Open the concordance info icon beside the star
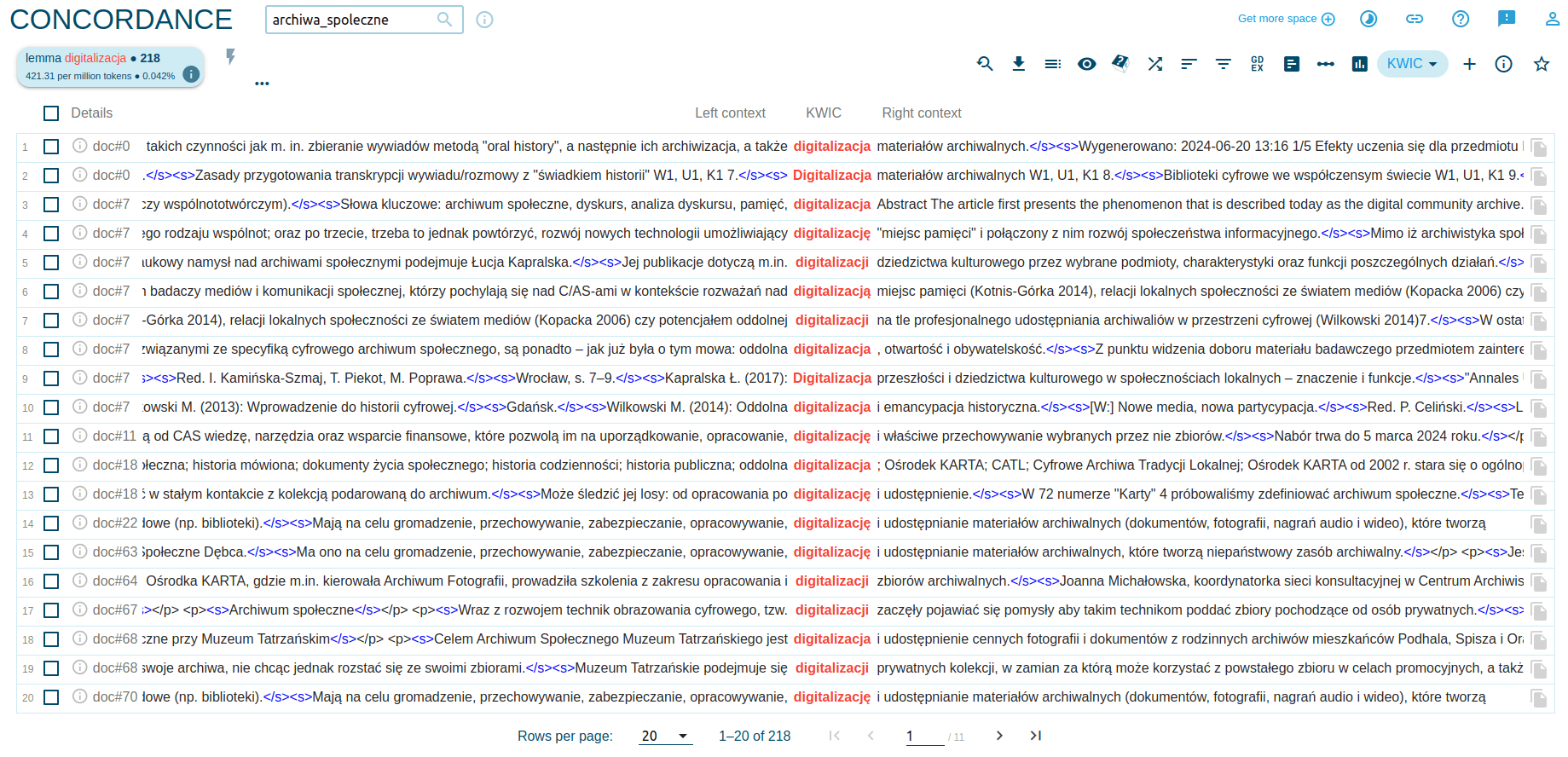 pyautogui.click(x=1503, y=64)
